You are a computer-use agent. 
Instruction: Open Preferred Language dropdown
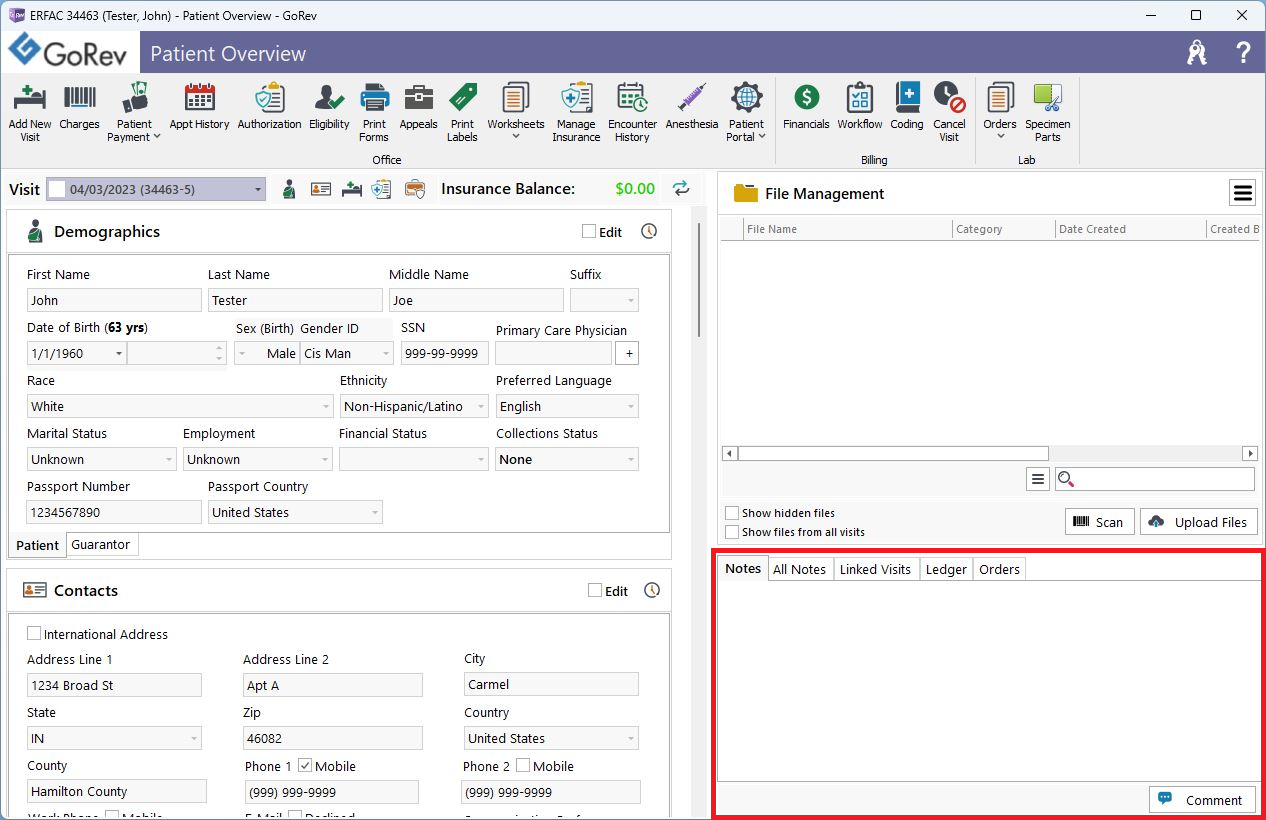(631, 407)
